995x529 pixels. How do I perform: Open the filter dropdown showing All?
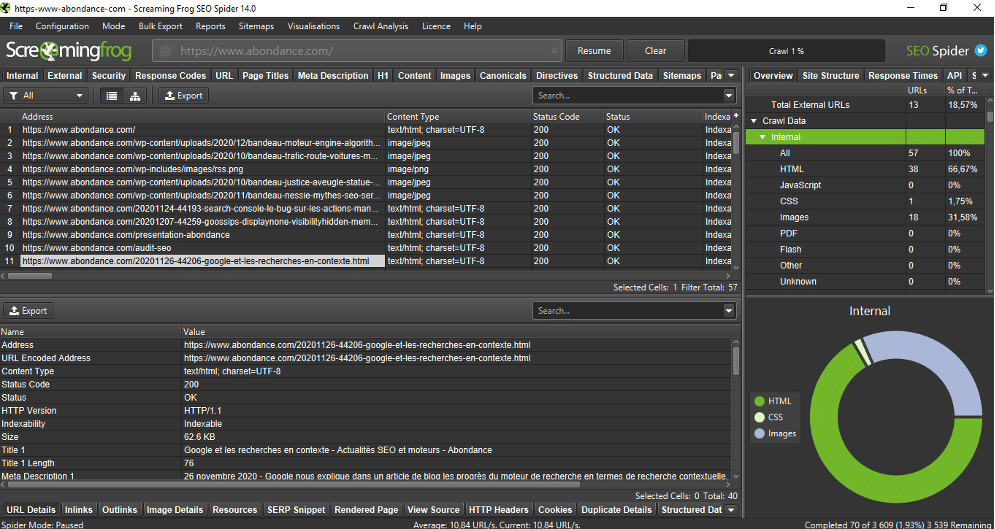[x=45, y=96]
